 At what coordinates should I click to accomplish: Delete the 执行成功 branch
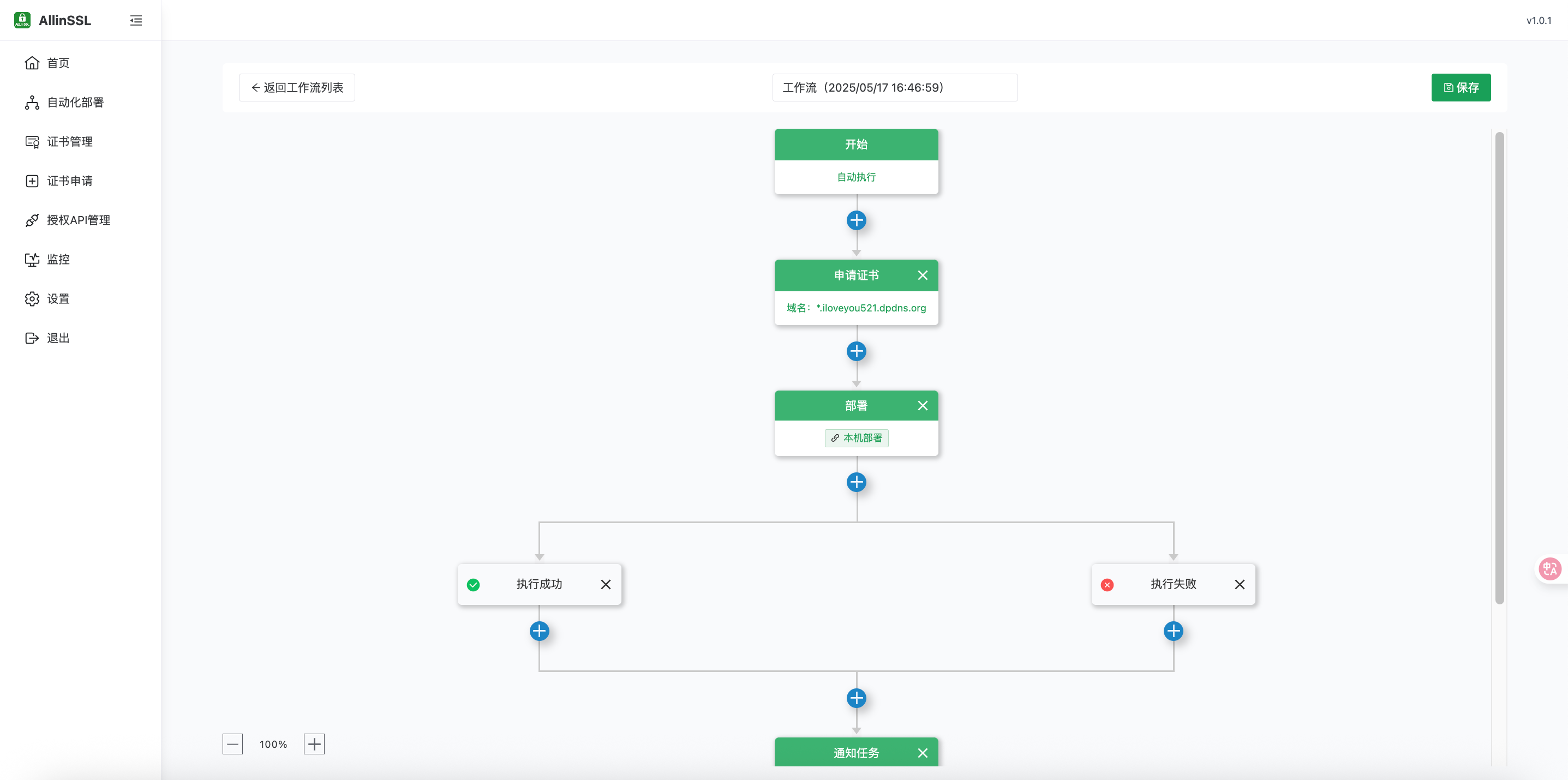[x=605, y=584]
